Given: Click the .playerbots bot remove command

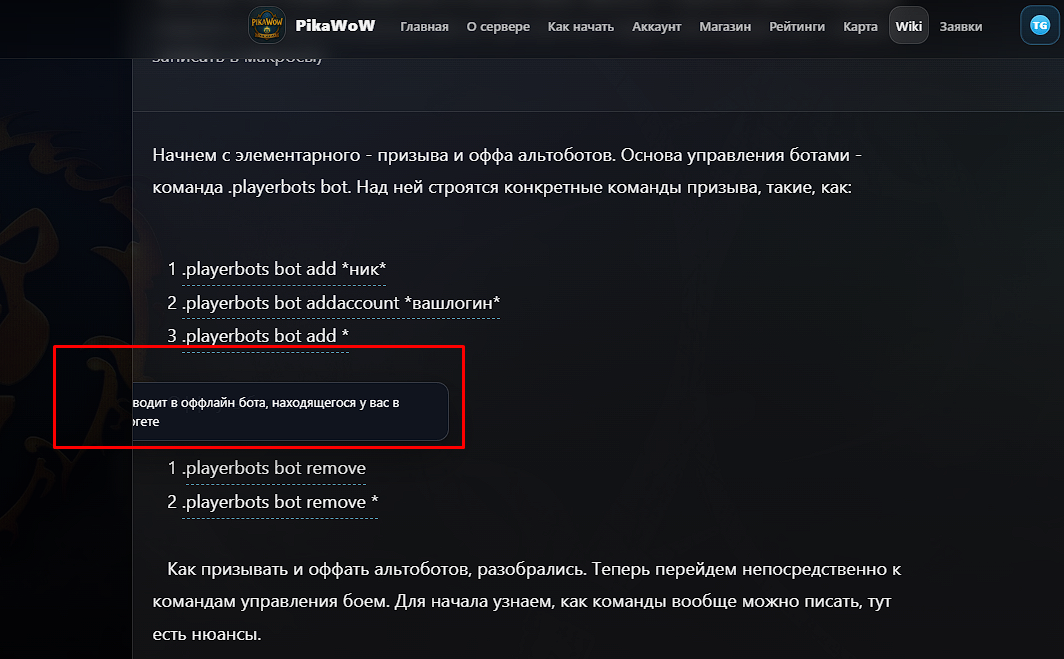Looking at the screenshot, I should tap(276, 468).
